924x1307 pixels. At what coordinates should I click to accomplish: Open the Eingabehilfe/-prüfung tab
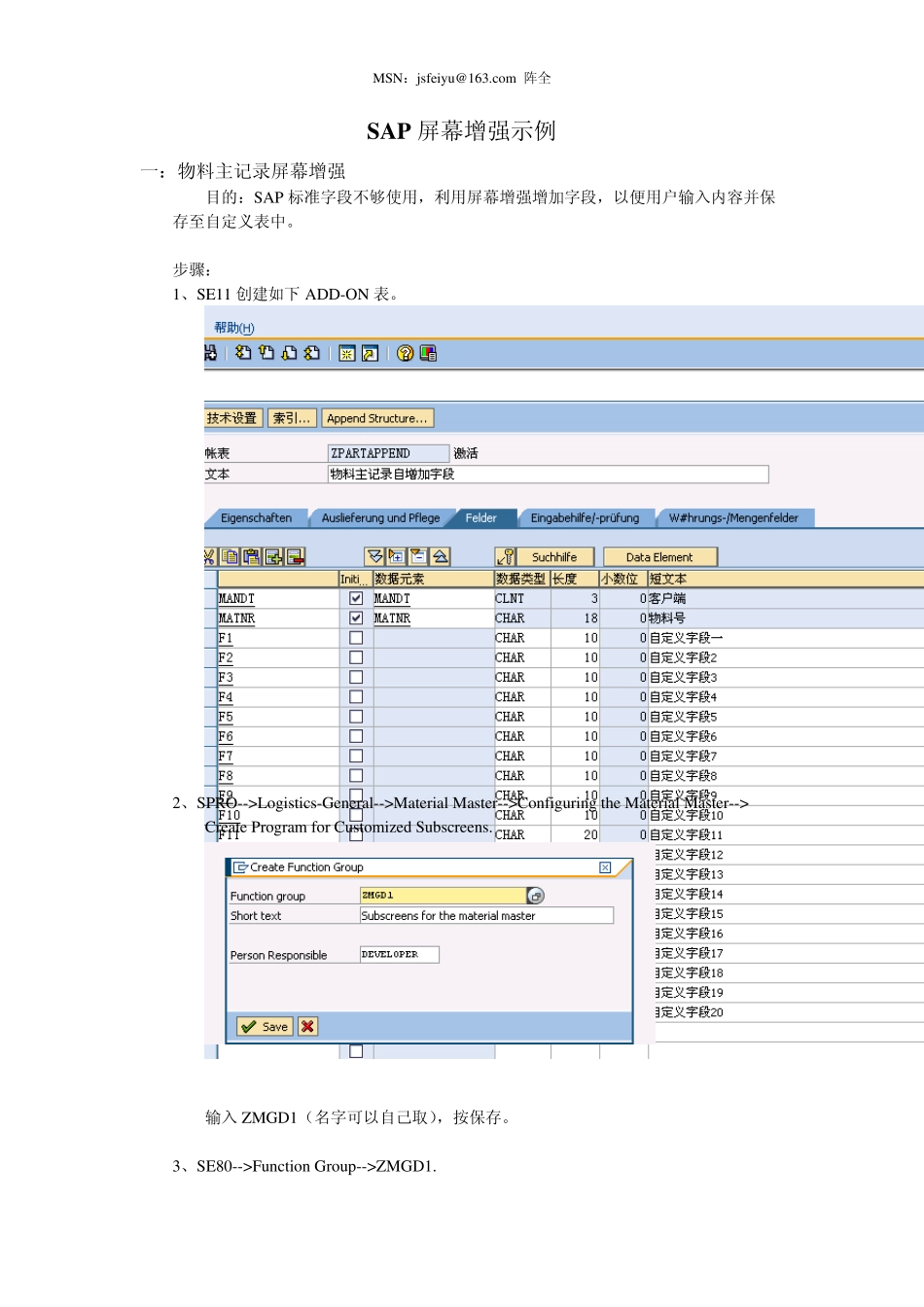click(585, 518)
